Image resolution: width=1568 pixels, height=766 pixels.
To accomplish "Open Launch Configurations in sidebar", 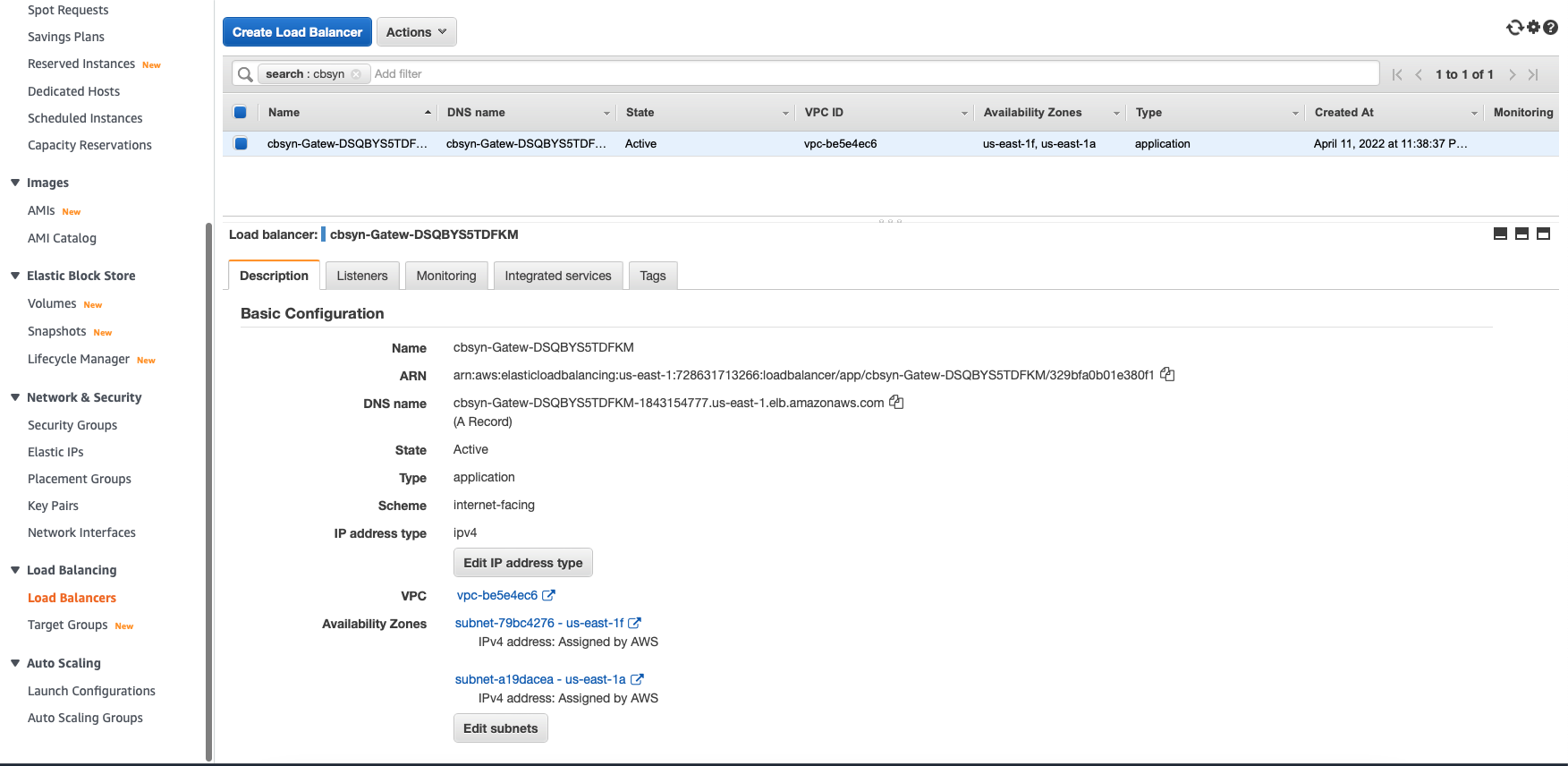I will pos(91,691).
